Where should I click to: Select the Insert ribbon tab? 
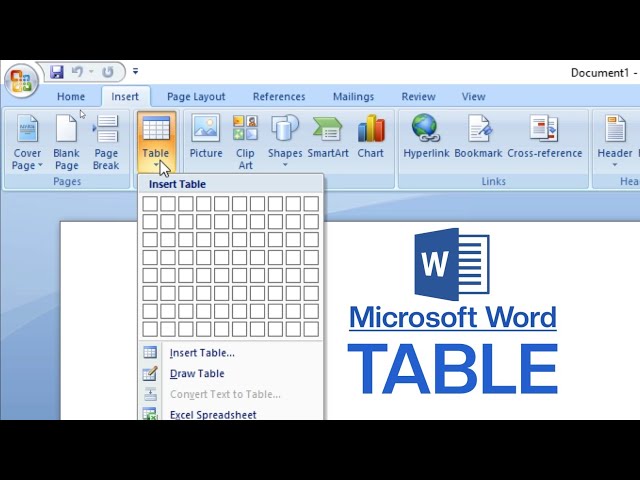tap(125, 97)
